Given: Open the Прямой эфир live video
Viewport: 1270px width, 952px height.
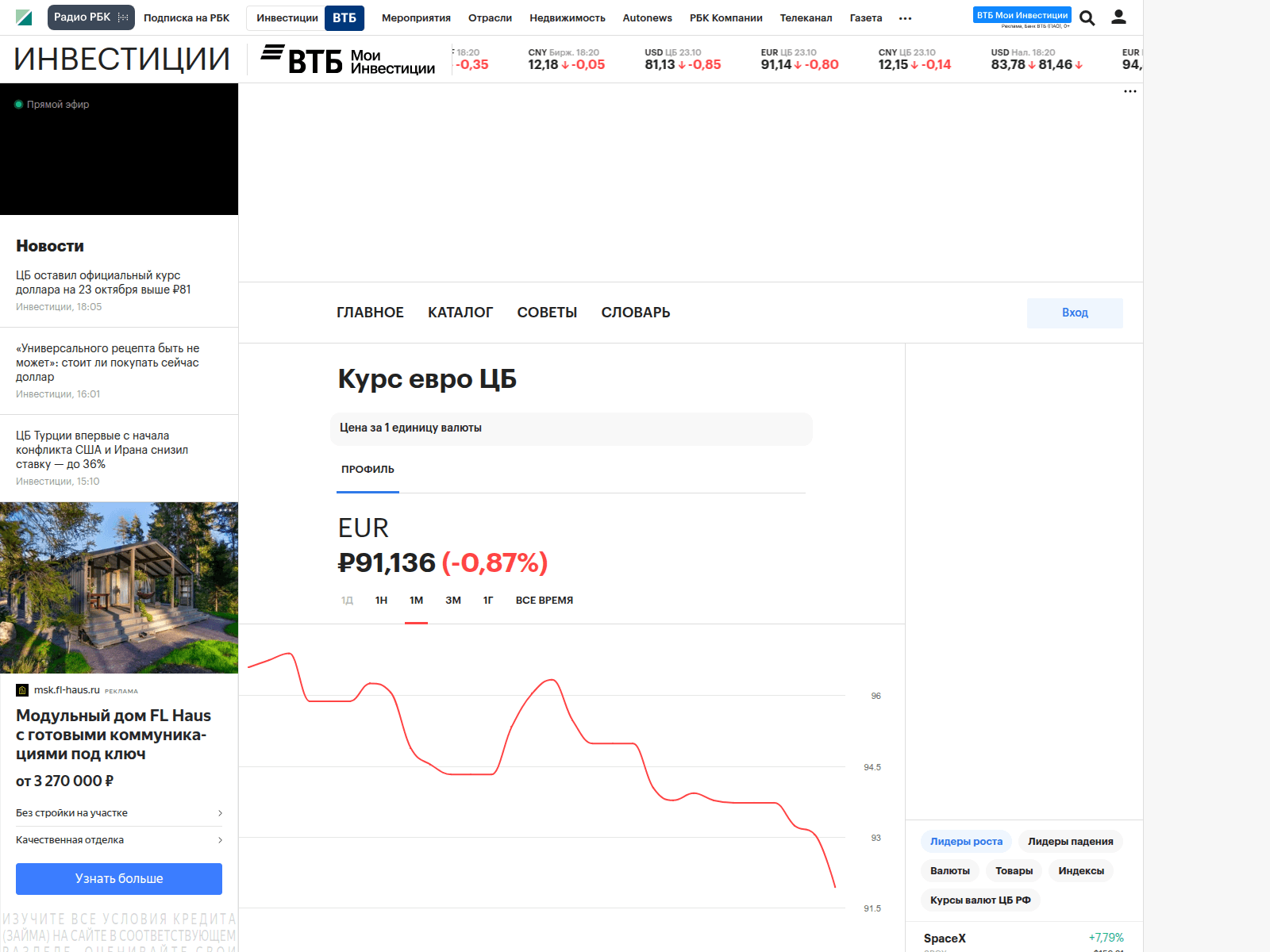Looking at the screenshot, I should tap(119, 149).
